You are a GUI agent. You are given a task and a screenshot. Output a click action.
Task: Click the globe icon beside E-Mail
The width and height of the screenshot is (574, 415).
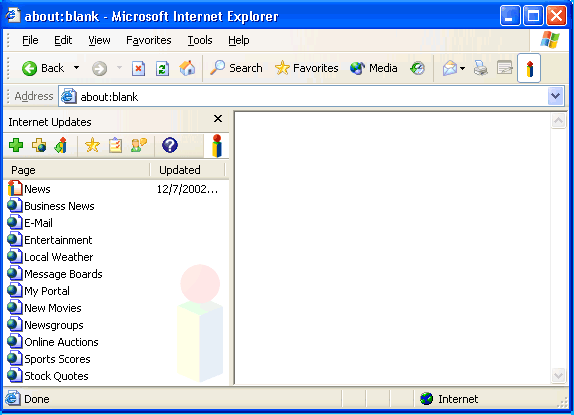click(15, 223)
